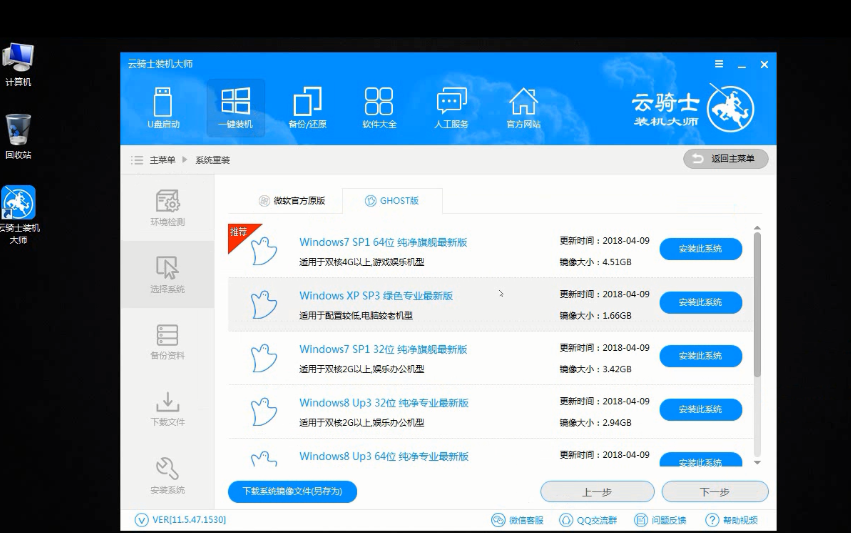Click 返回主菜单 button
The image size is (851, 533).
726,158
